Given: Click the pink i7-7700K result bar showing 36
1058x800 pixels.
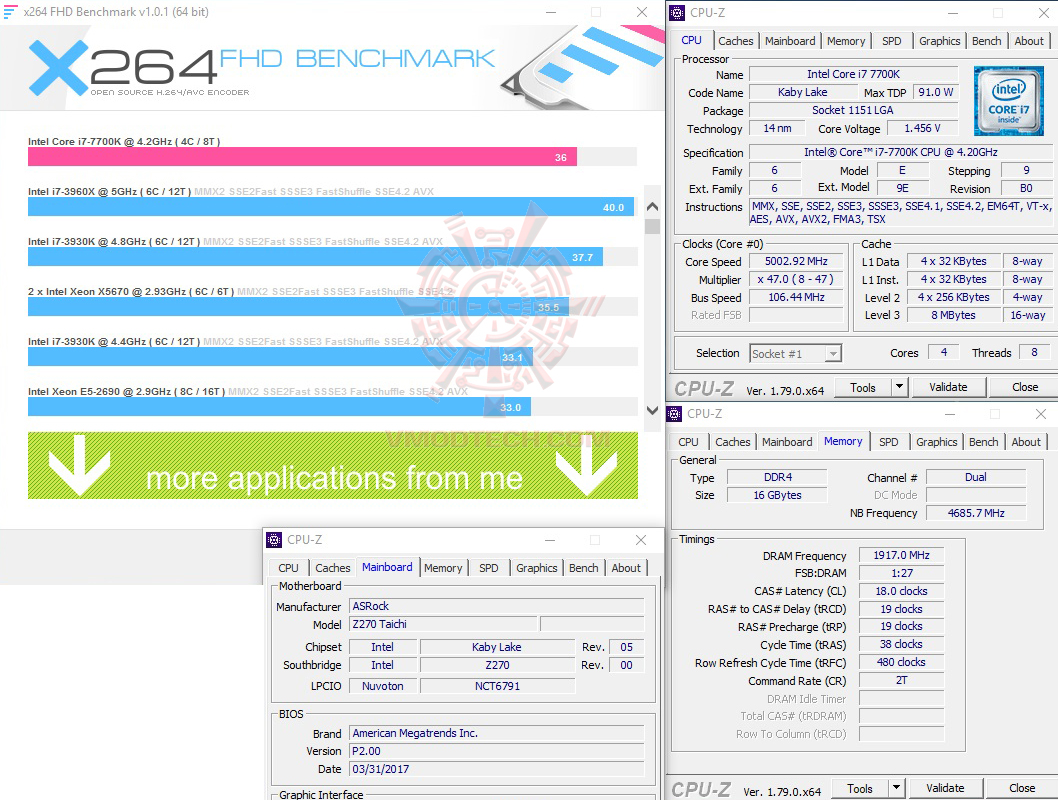Looking at the screenshot, I should 302,157.
